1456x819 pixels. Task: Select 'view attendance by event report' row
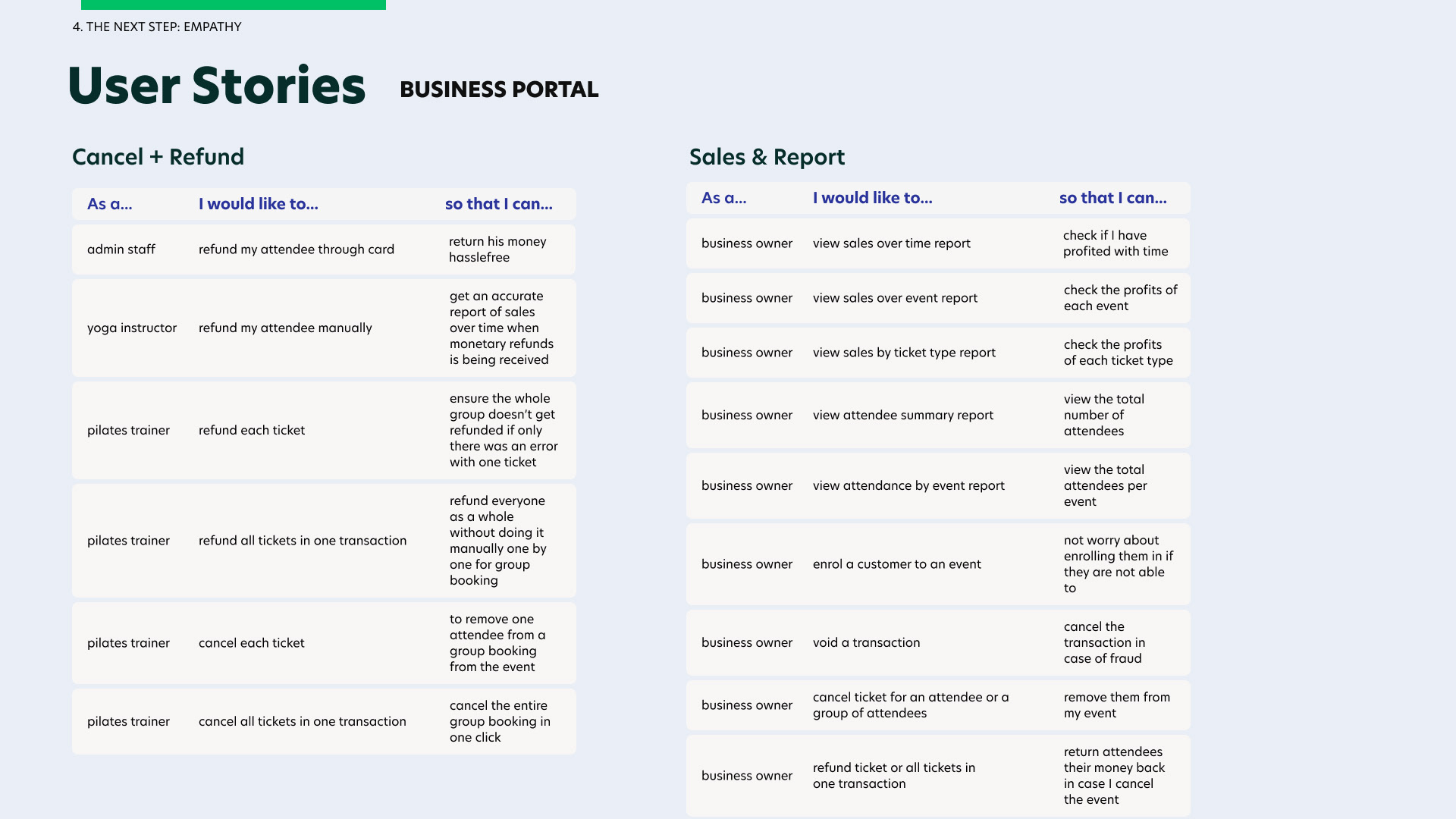[938, 486]
